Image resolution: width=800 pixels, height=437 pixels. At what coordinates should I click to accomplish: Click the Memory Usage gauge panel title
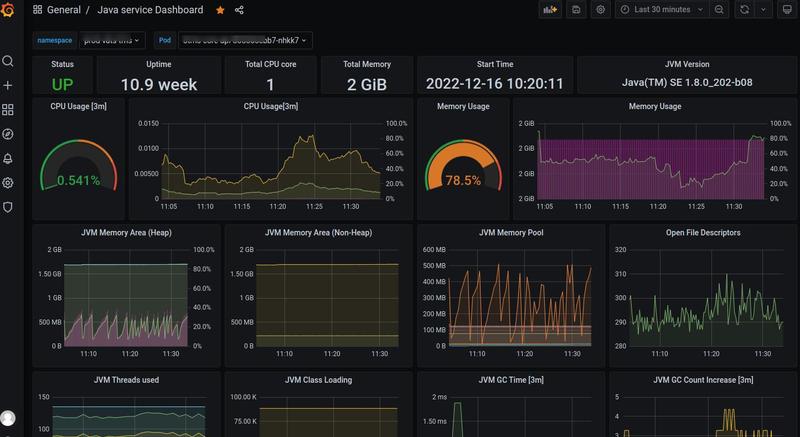pos(463,106)
